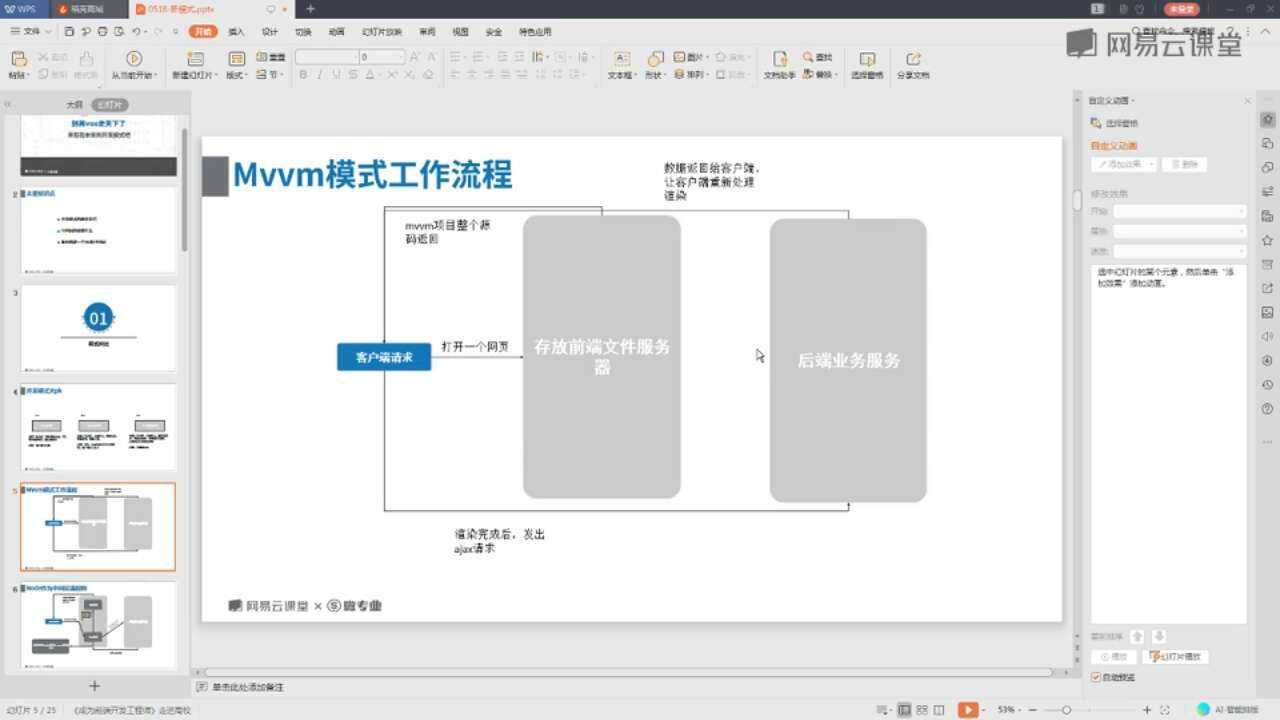Click the Share Document icon
1280x720 pixels.
pos(912,58)
